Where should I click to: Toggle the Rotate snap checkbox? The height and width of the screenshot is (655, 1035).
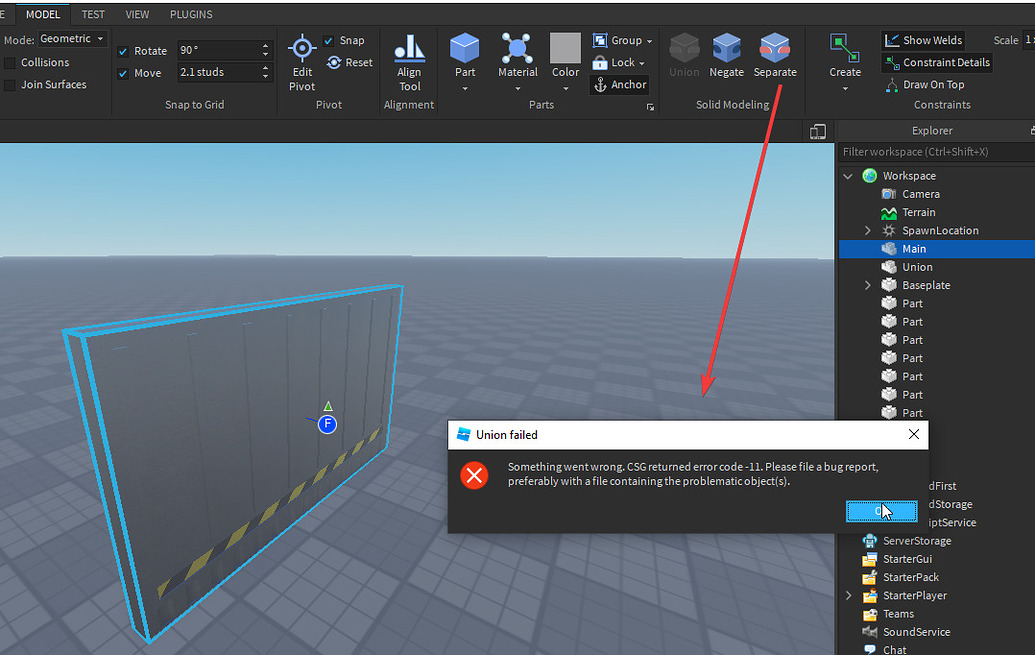(x=123, y=52)
